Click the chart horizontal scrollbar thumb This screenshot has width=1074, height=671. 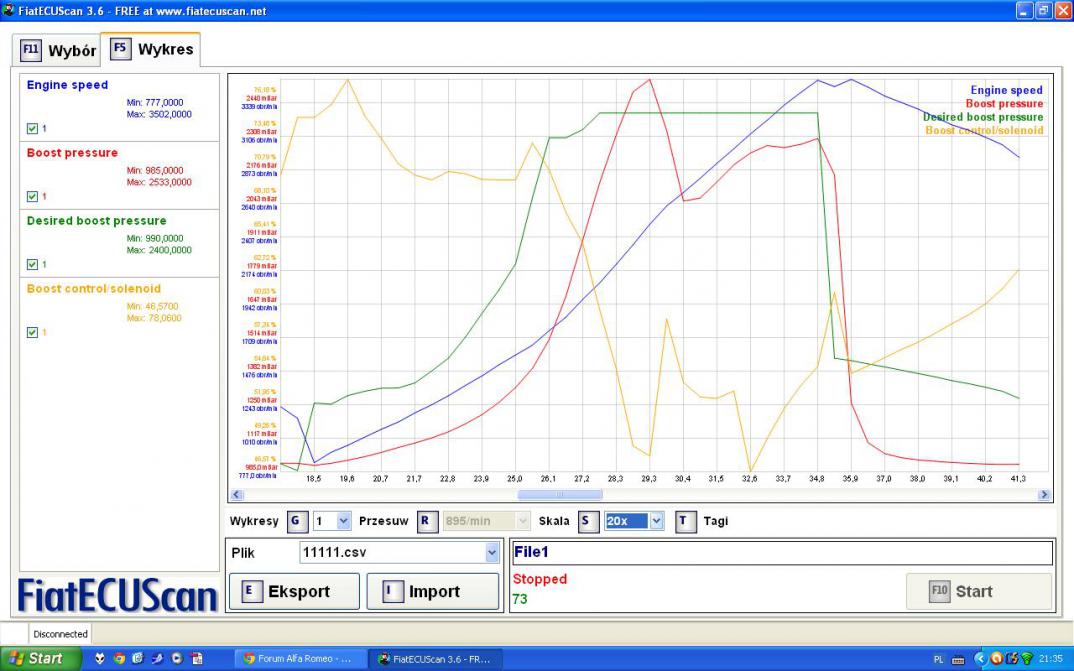click(560, 494)
